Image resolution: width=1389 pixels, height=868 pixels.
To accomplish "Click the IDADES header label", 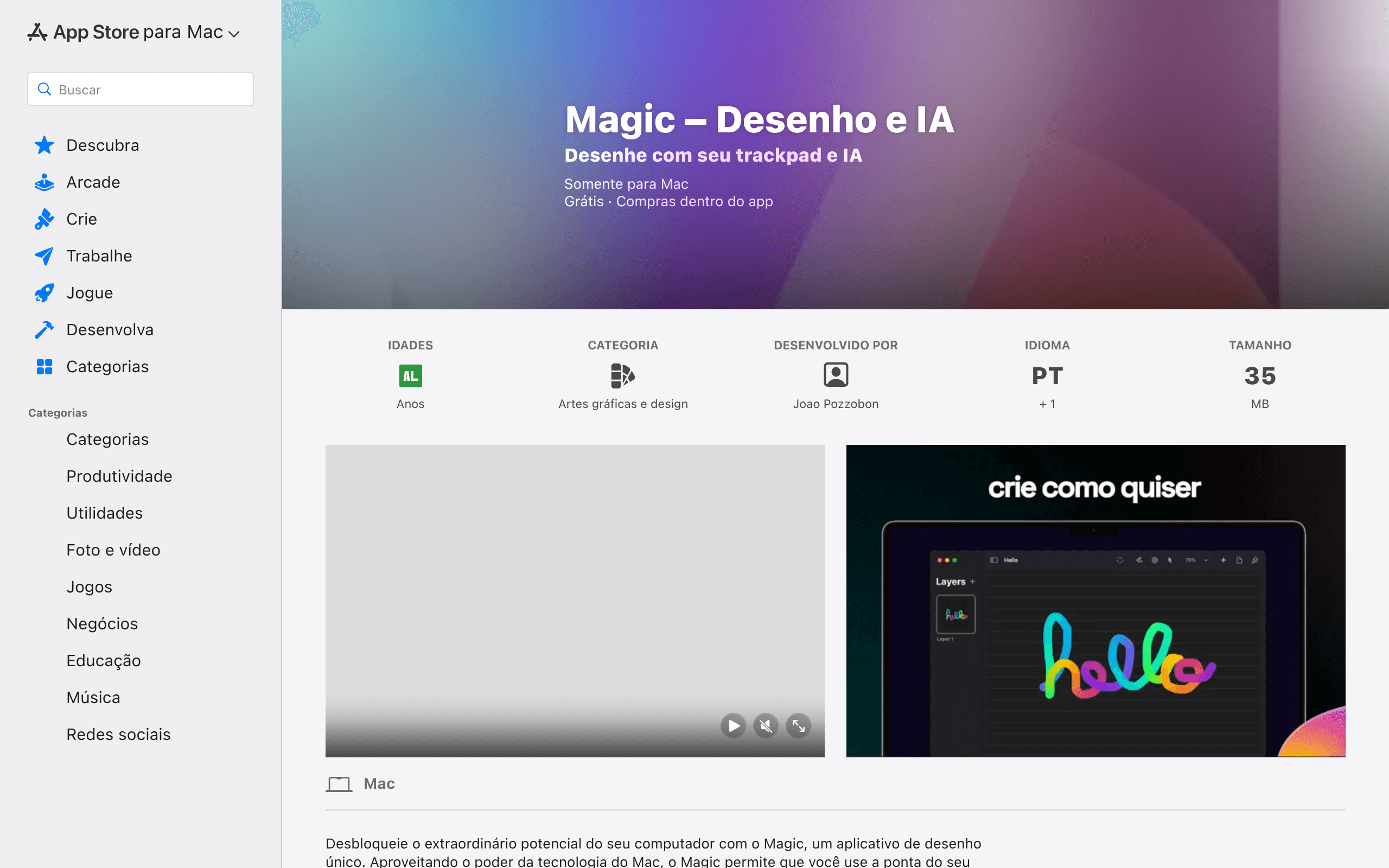I will click(410, 345).
